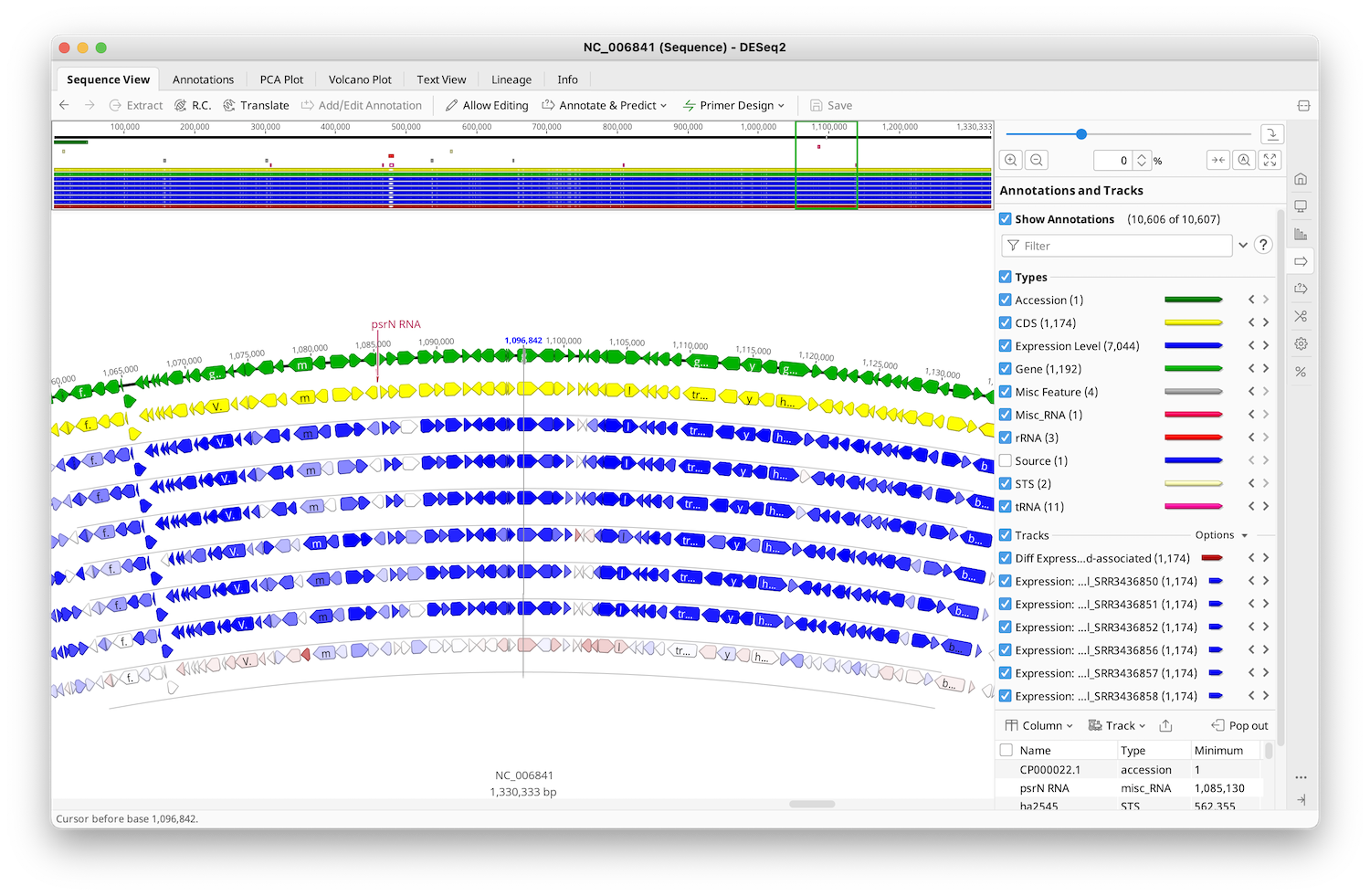Click the zoom level slider handle
1370x896 pixels.
click(x=1081, y=134)
